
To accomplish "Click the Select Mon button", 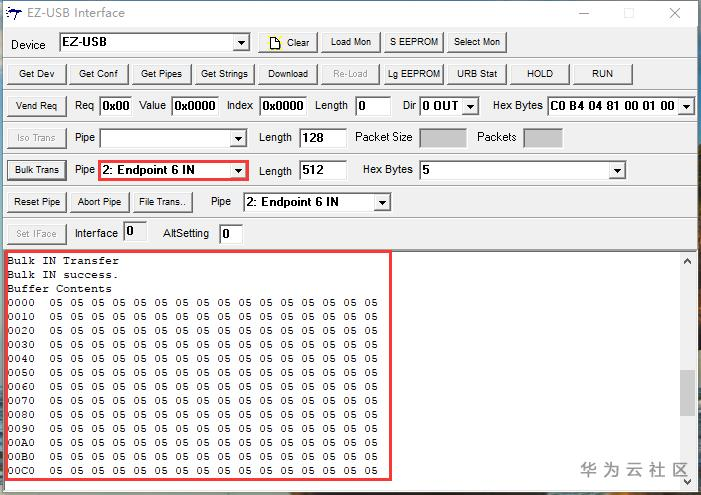I will 477,42.
